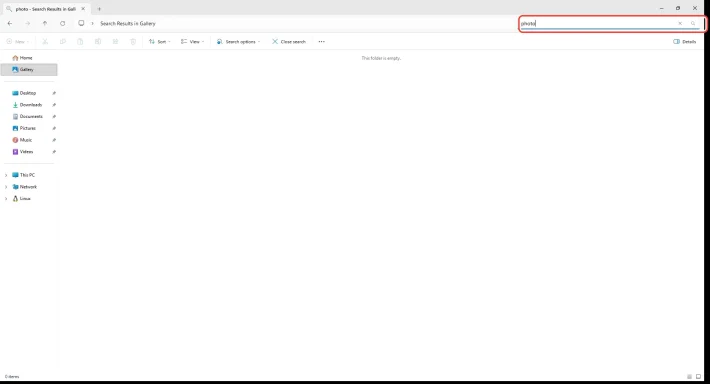710x384 pixels.
Task: Open the Documents quick access folder
Action: (29, 117)
